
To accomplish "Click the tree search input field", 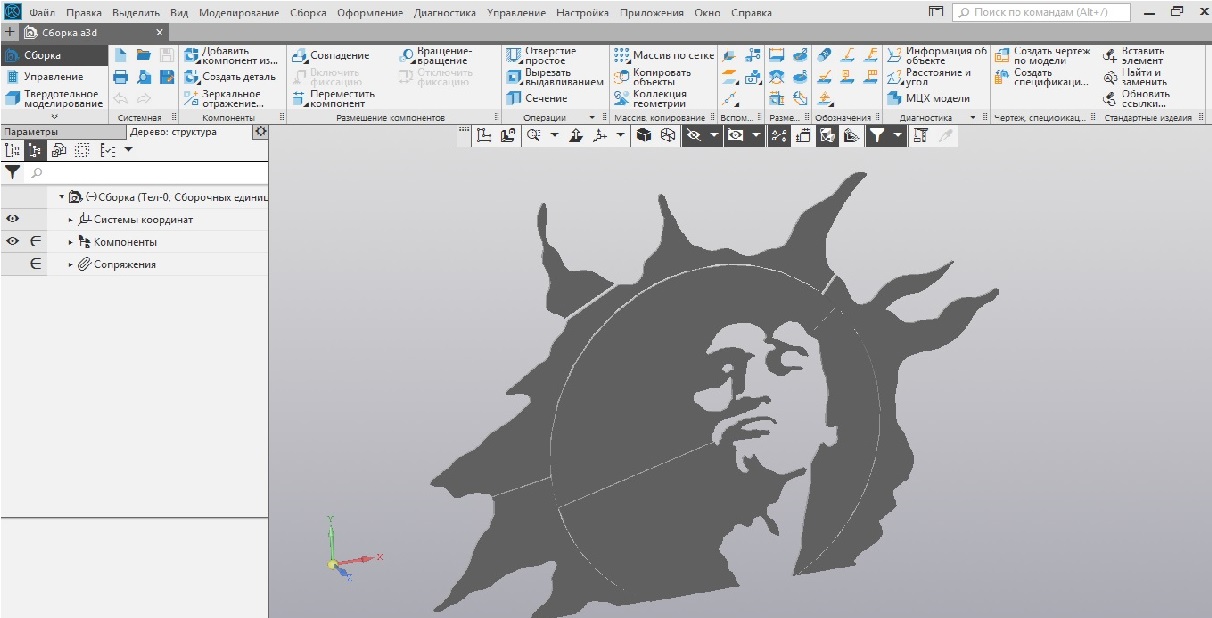I will click(x=147, y=173).
